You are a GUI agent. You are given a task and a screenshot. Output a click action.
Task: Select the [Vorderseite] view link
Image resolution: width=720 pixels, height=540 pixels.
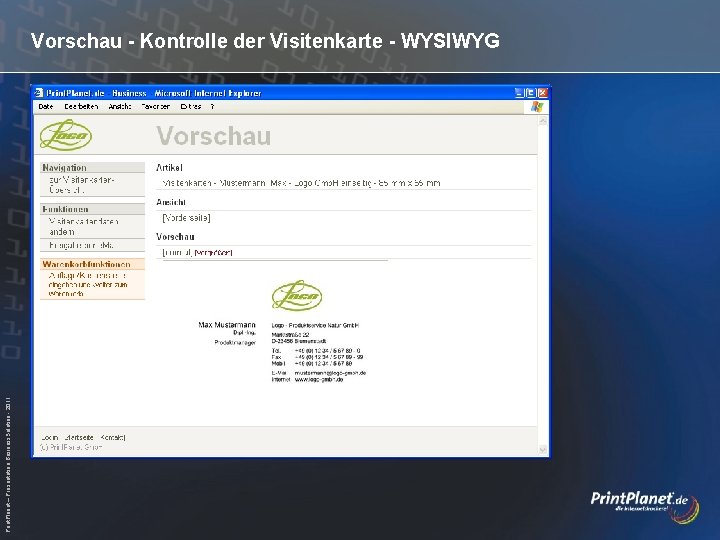[186, 218]
